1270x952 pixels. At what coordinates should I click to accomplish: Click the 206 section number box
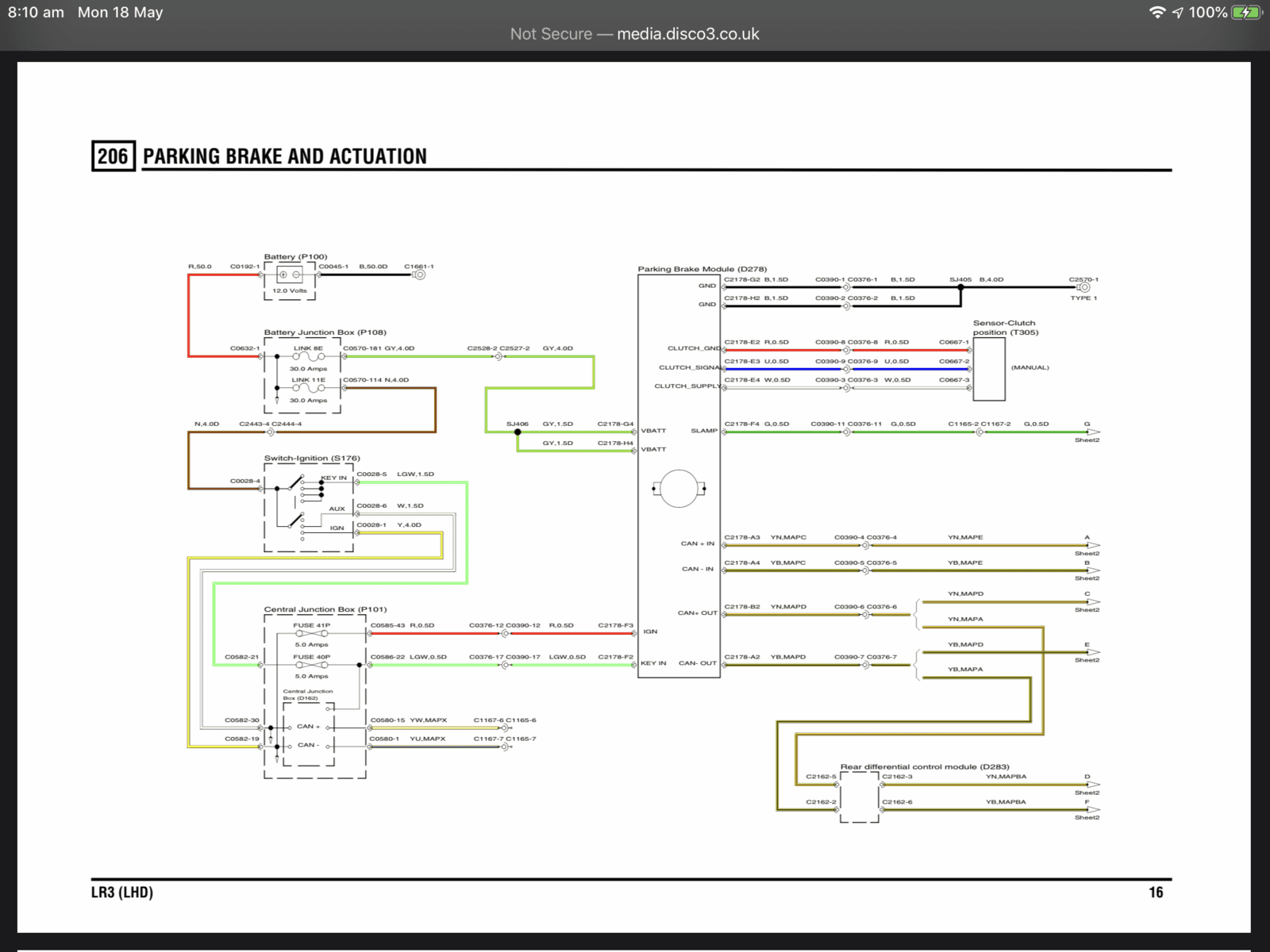tap(113, 156)
